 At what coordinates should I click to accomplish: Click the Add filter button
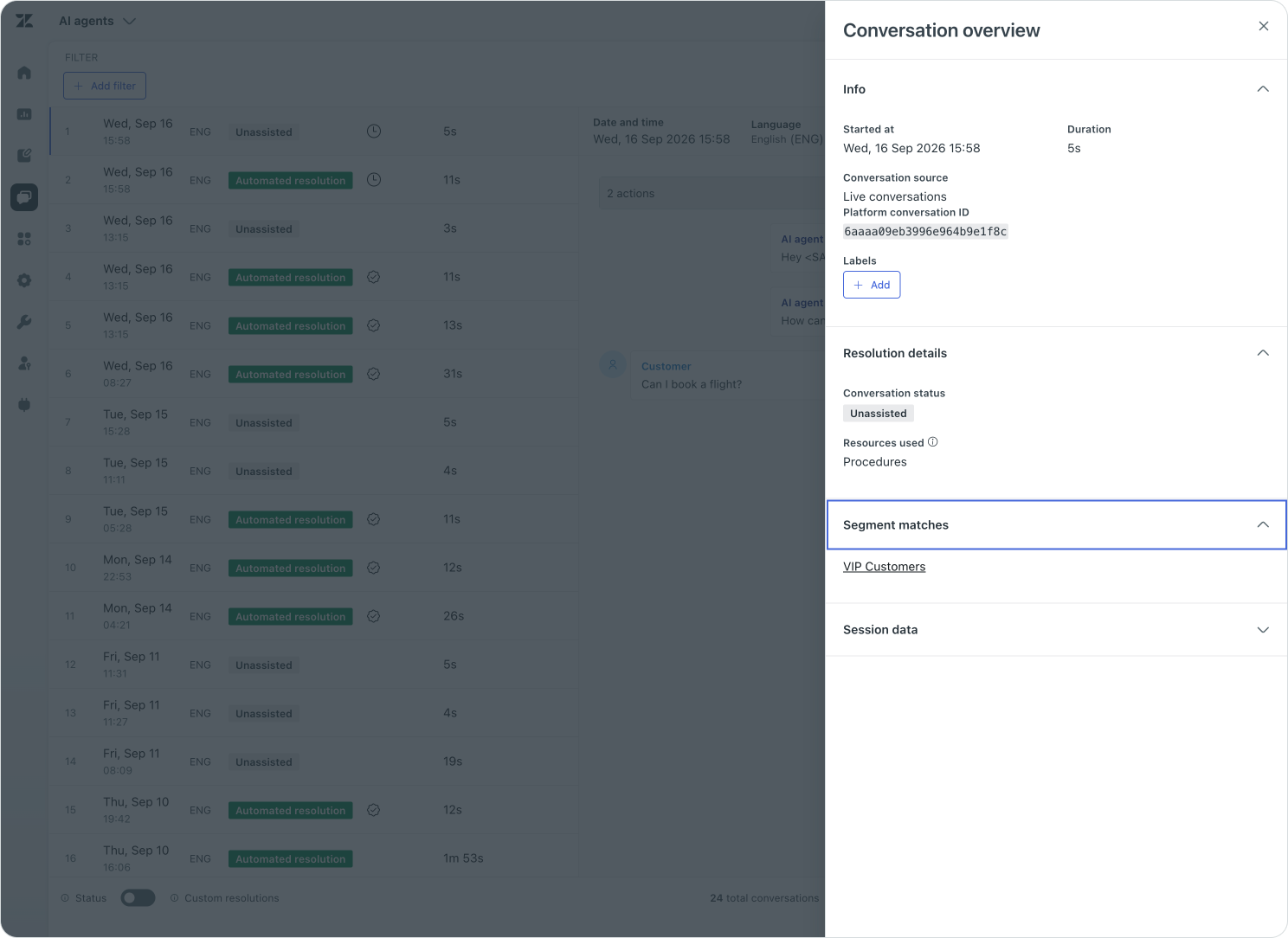coord(105,86)
